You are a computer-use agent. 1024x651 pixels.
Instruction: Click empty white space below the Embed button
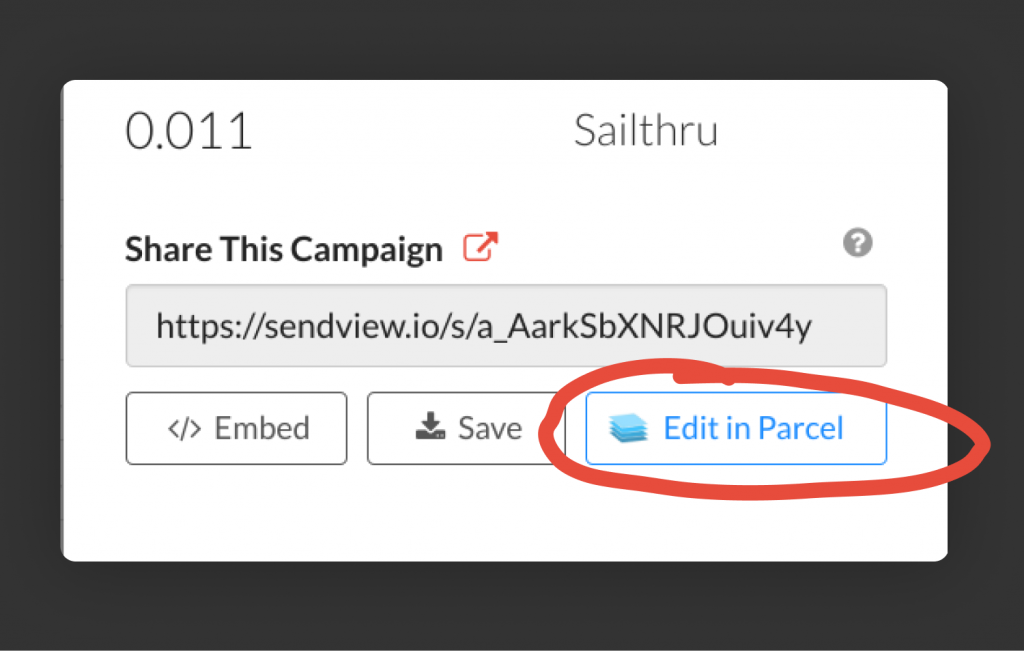(236, 510)
